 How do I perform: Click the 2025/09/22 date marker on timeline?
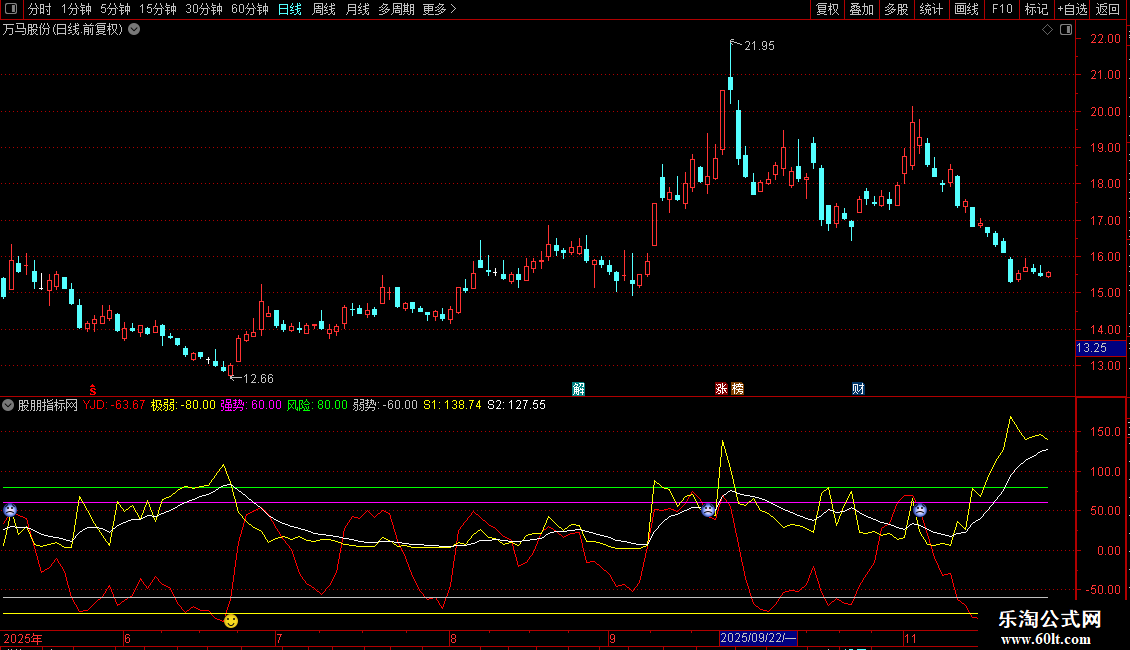pos(758,638)
